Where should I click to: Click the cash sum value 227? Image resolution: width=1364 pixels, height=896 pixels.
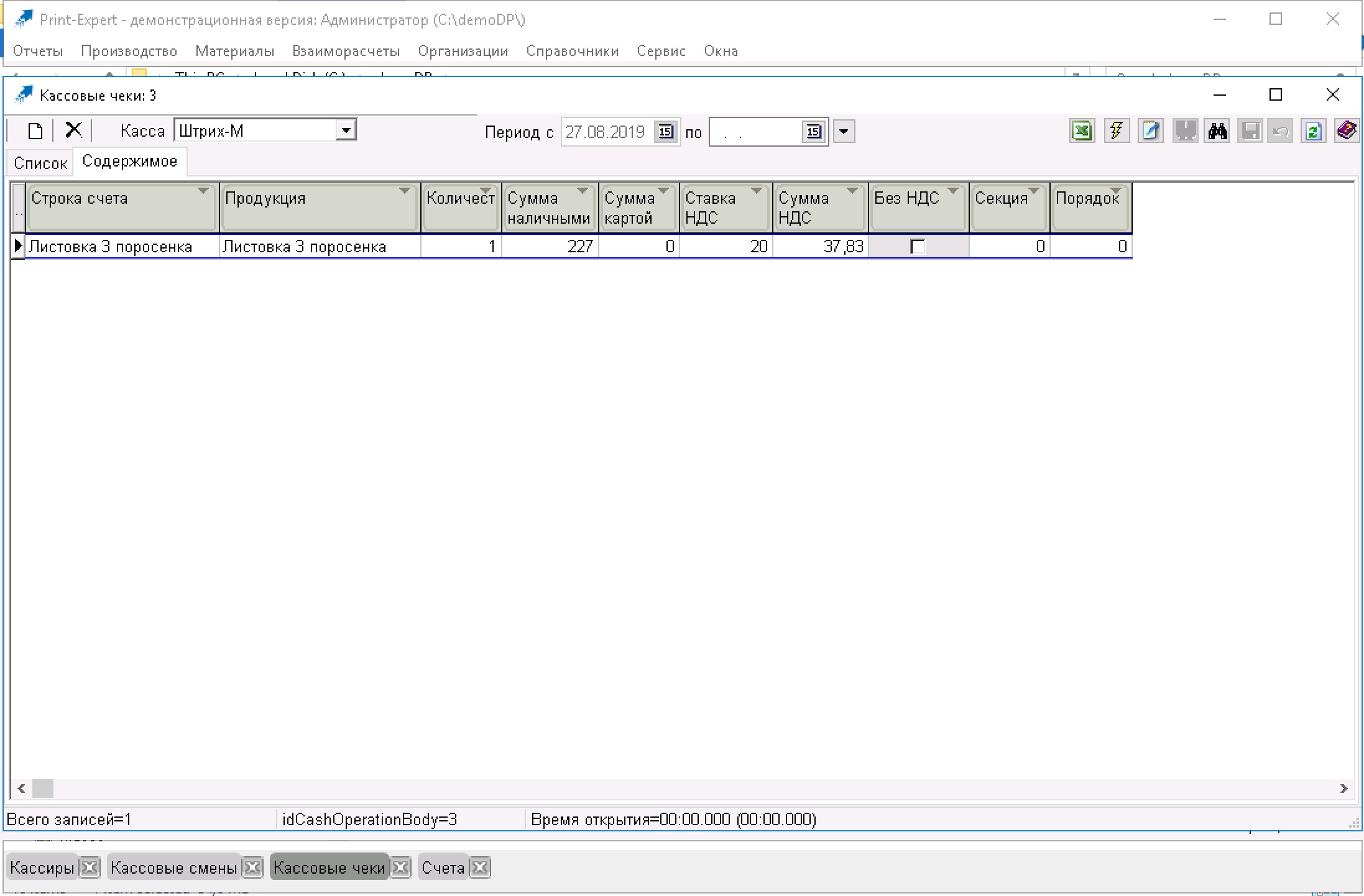pos(550,247)
